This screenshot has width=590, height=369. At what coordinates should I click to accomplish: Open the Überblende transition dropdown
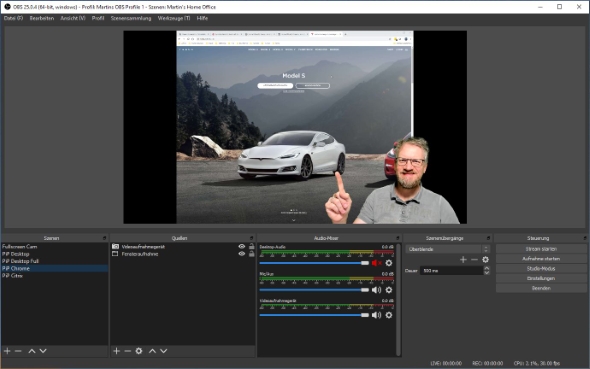click(x=447, y=249)
